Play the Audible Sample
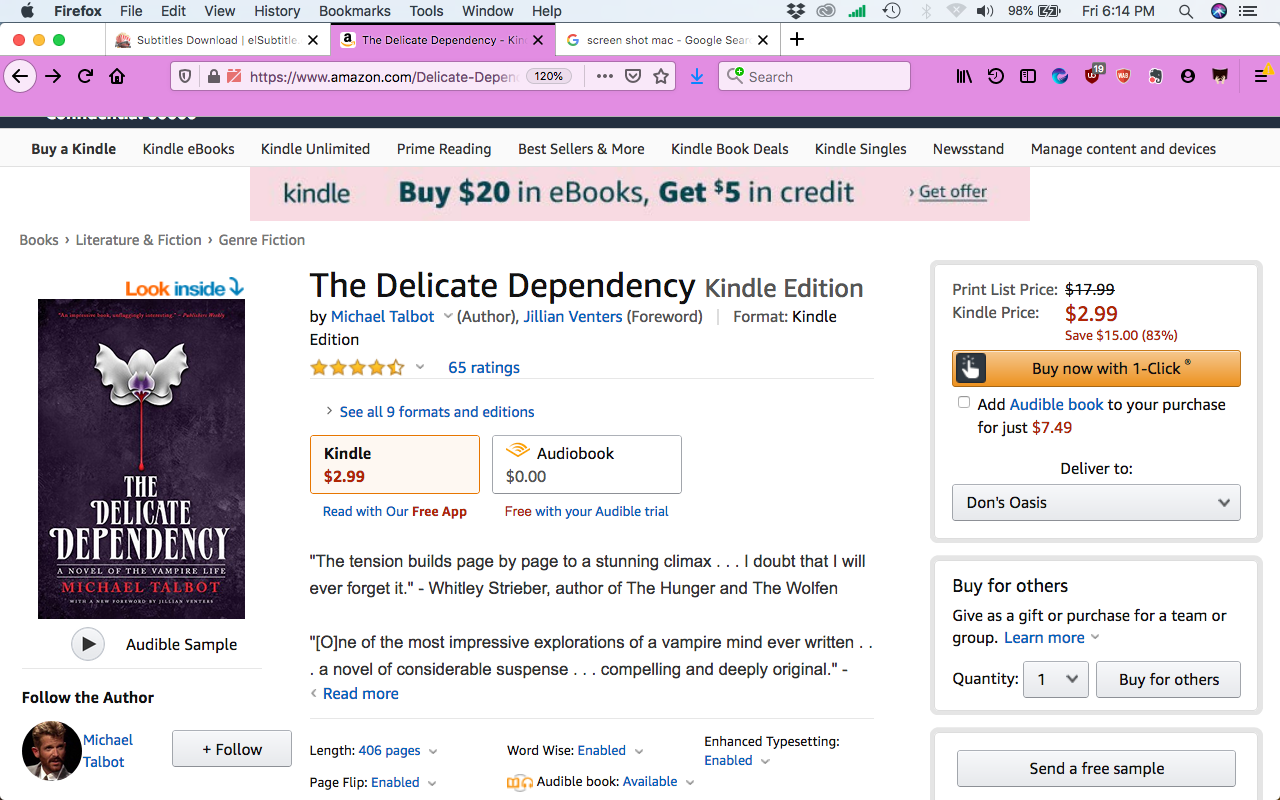 tap(88, 644)
